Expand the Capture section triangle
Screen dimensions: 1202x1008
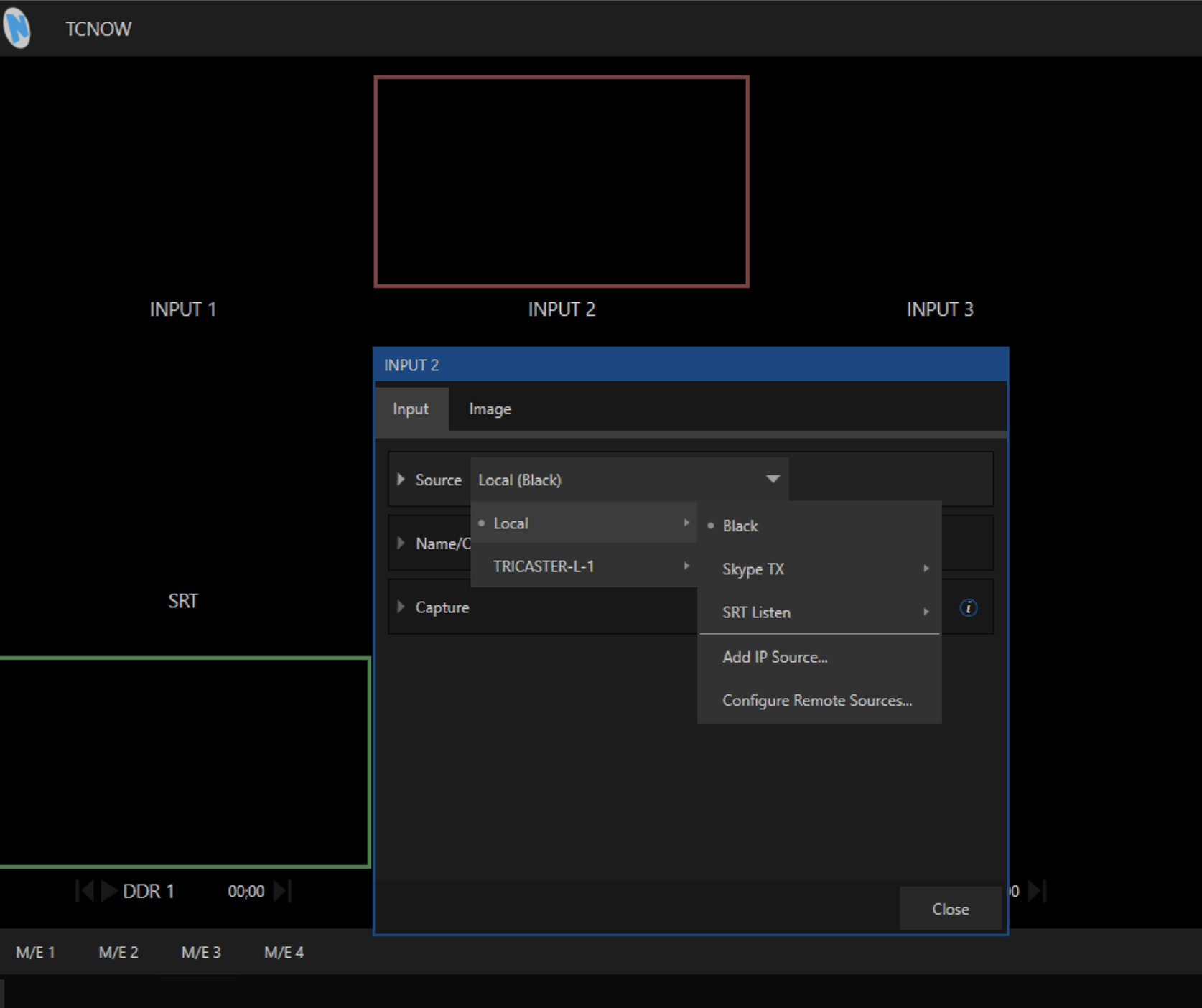(401, 607)
